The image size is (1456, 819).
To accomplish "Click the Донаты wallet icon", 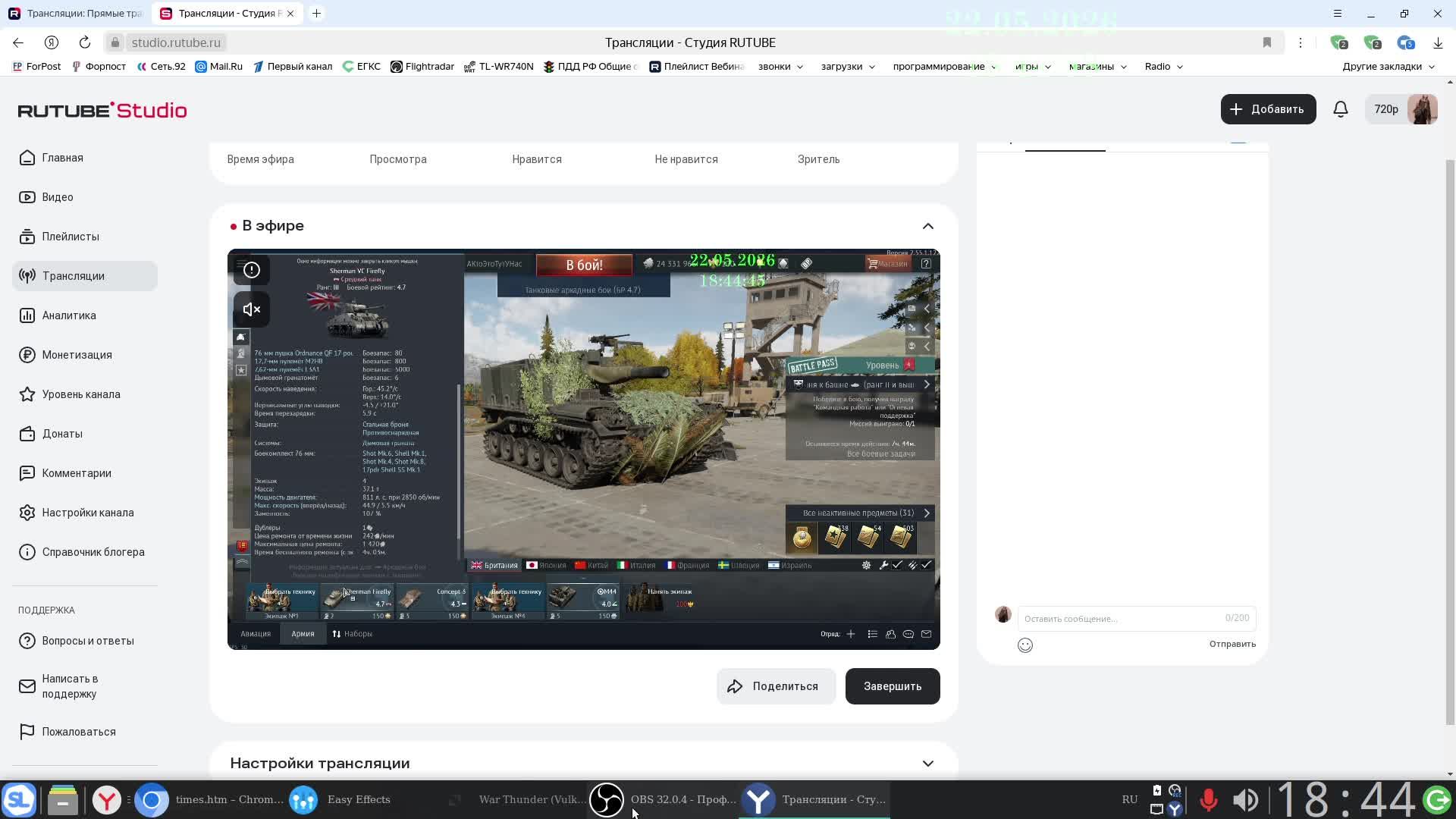I will click(x=27, y=434).
